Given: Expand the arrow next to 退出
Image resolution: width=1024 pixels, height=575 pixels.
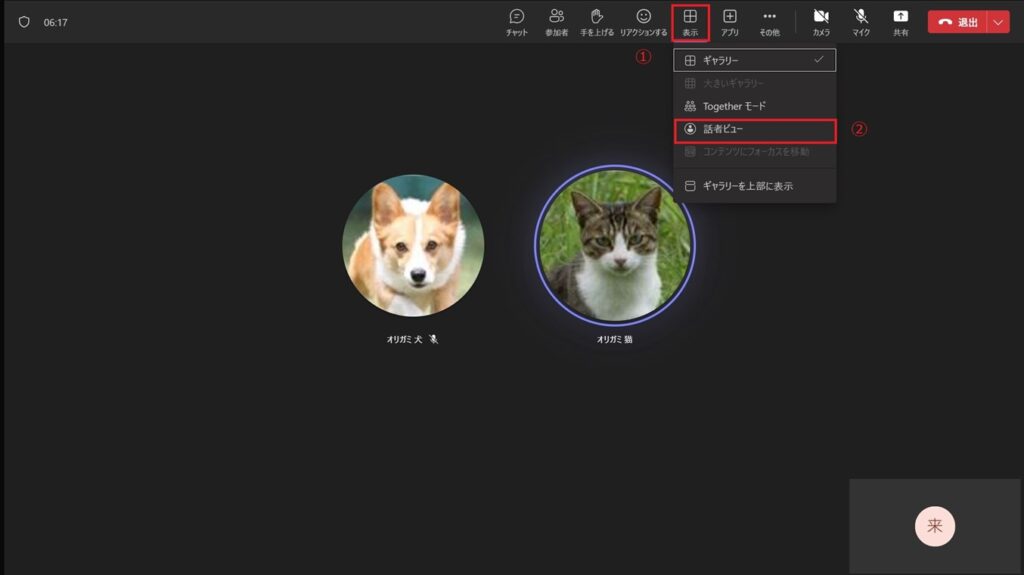Looking at the screenshot, I should pos(997,22).
